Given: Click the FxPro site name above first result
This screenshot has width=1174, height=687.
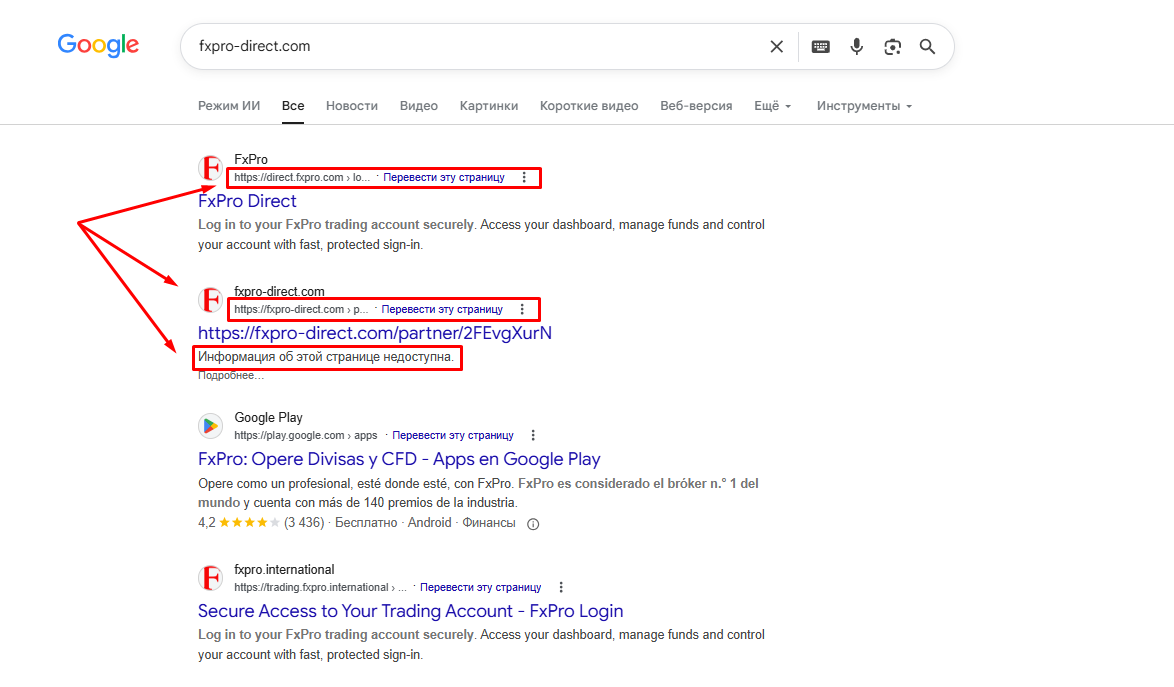Looking at the screenshot, I should 251,159.
